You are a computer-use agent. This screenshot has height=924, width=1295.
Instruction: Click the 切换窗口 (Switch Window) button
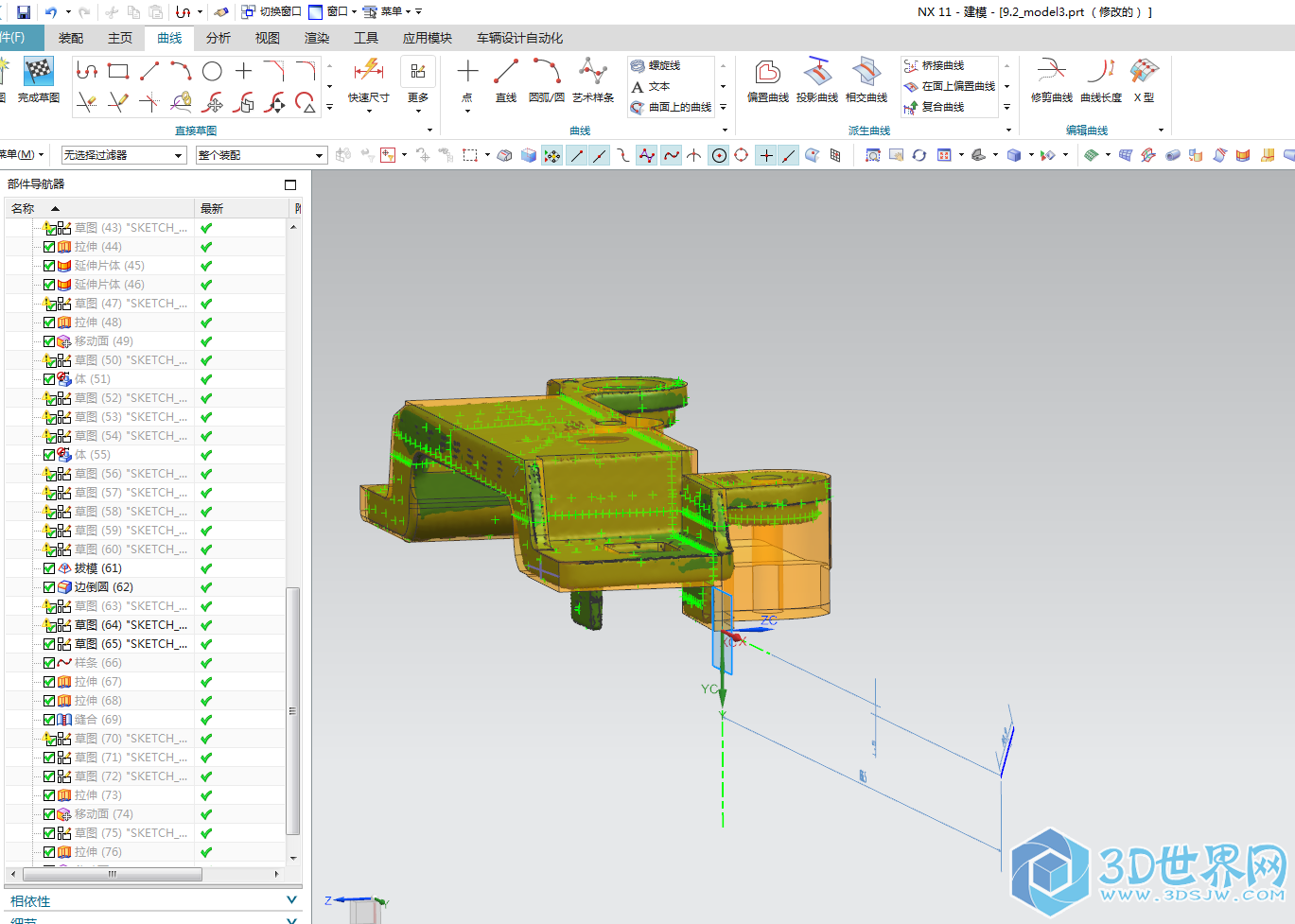(271, 12)
